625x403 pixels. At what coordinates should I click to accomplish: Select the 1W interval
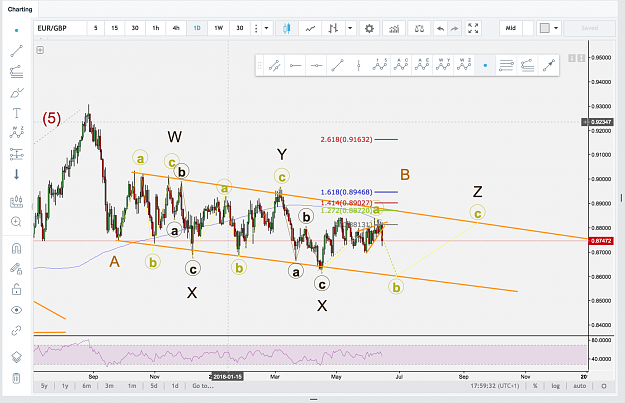(218, 28)
